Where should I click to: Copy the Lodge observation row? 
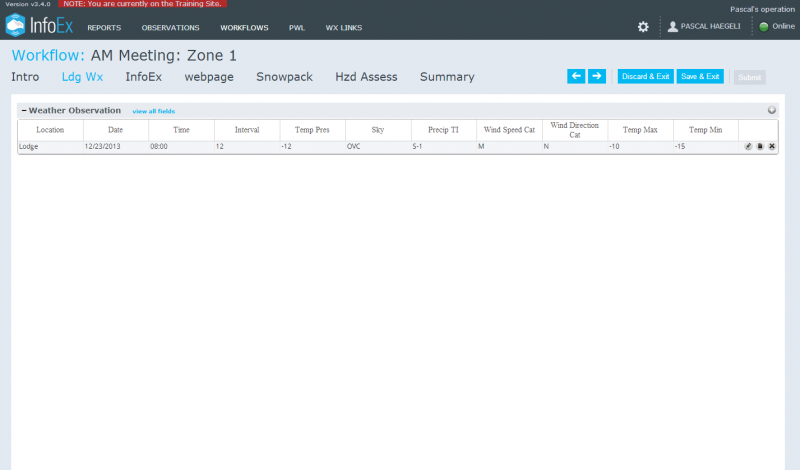pos(760,146)
